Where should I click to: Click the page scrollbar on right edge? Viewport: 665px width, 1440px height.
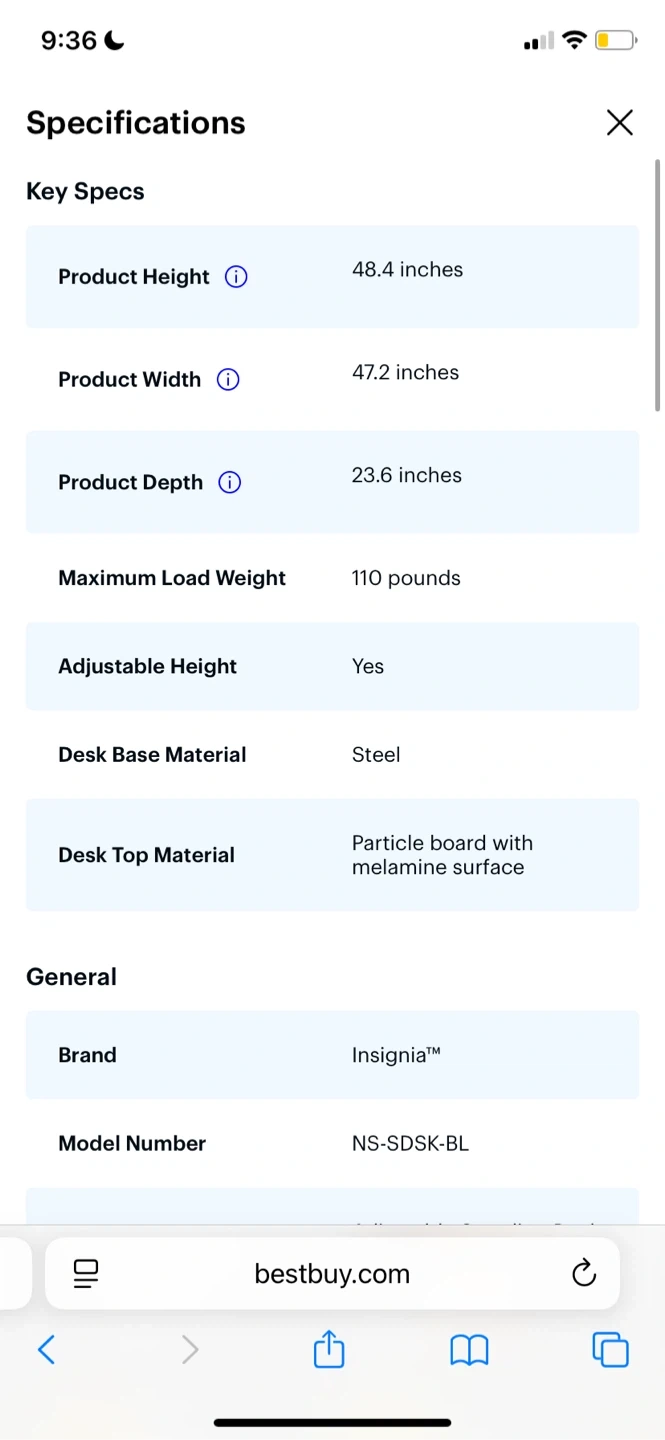[x=657, y=285]
